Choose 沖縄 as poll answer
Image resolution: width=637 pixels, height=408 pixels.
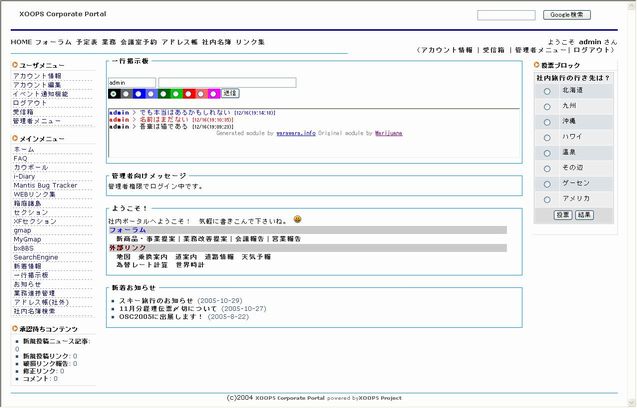[x=547, y=122]
